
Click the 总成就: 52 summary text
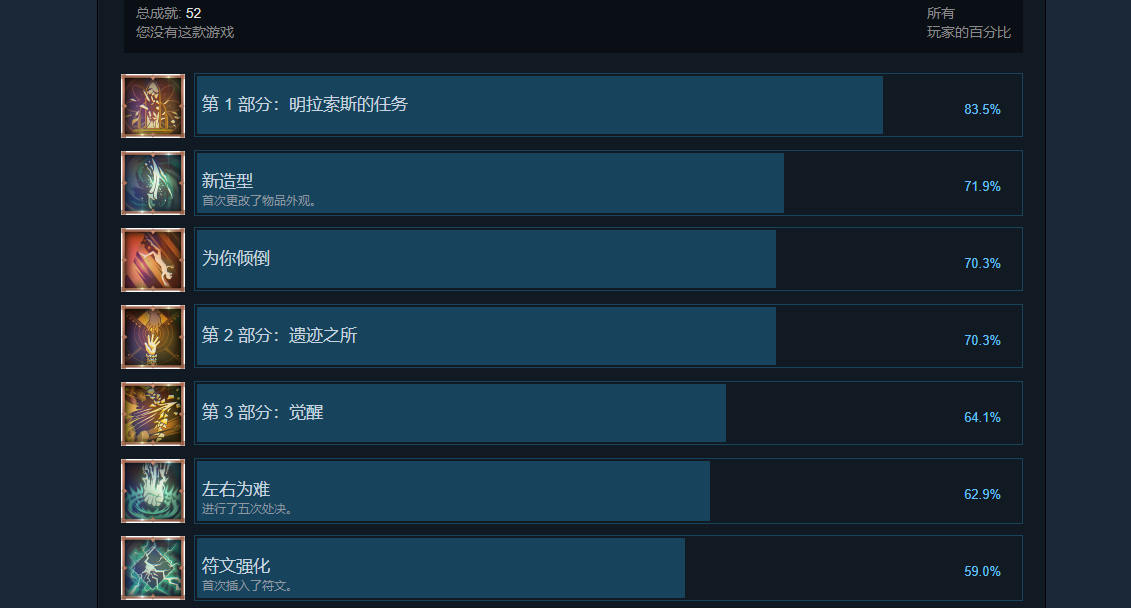(169, 13)
